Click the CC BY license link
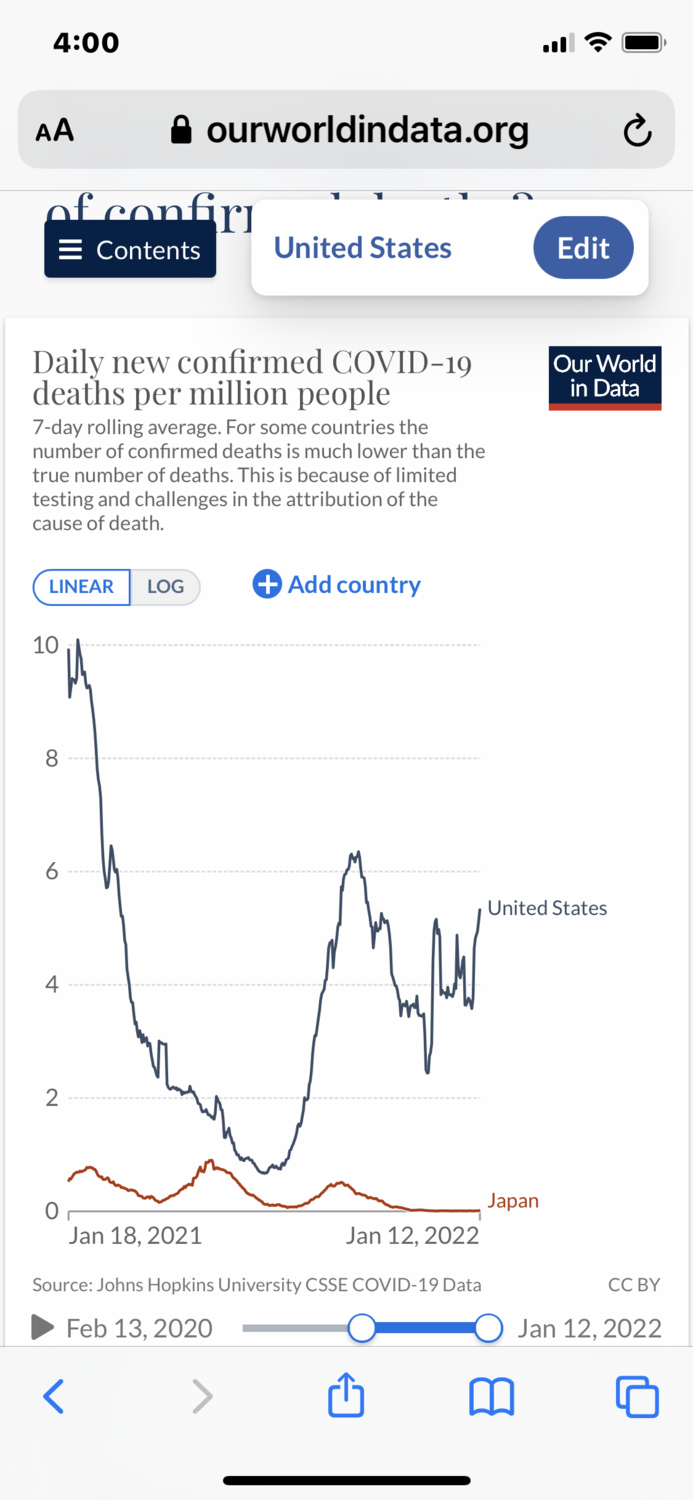The width and height of the screenshot is (693, 1500). point(634,1285)
